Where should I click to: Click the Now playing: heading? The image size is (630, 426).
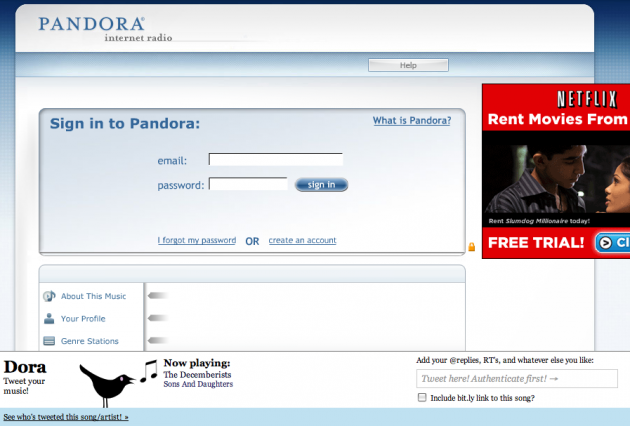click(197, 363)
